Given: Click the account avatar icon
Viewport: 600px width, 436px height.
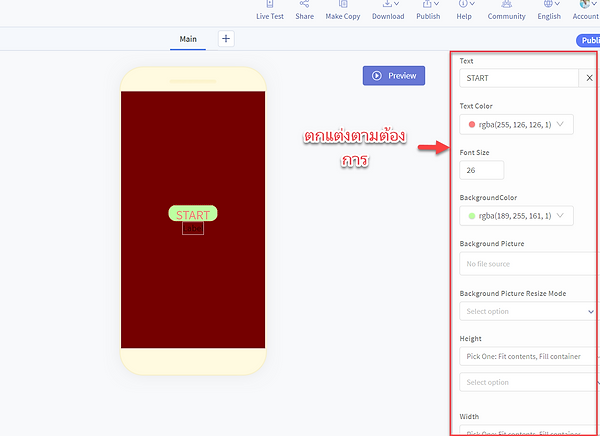Looking at the screenshot, I should point(584,4).
